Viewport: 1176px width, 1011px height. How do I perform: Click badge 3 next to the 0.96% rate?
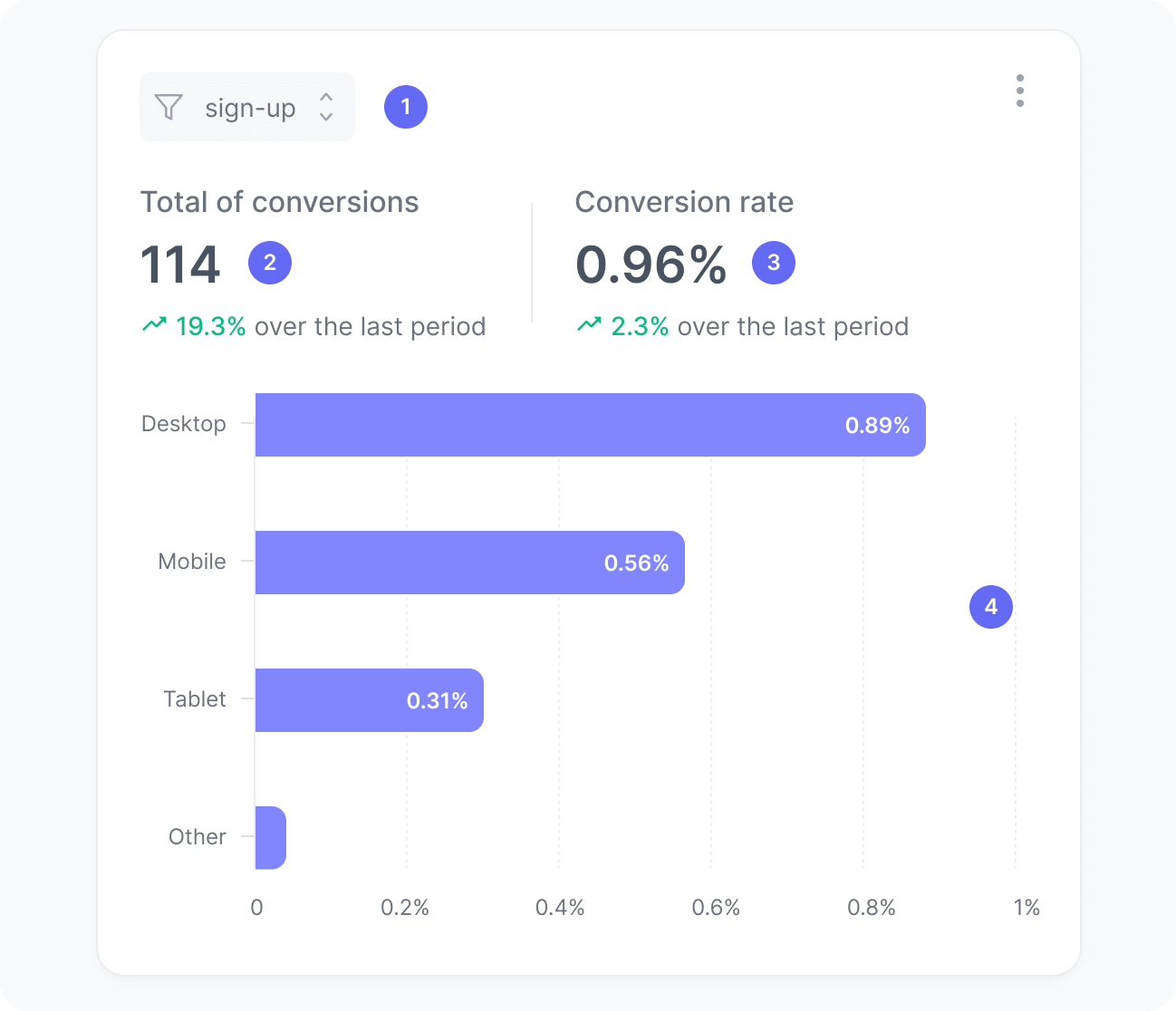point(773,263)
